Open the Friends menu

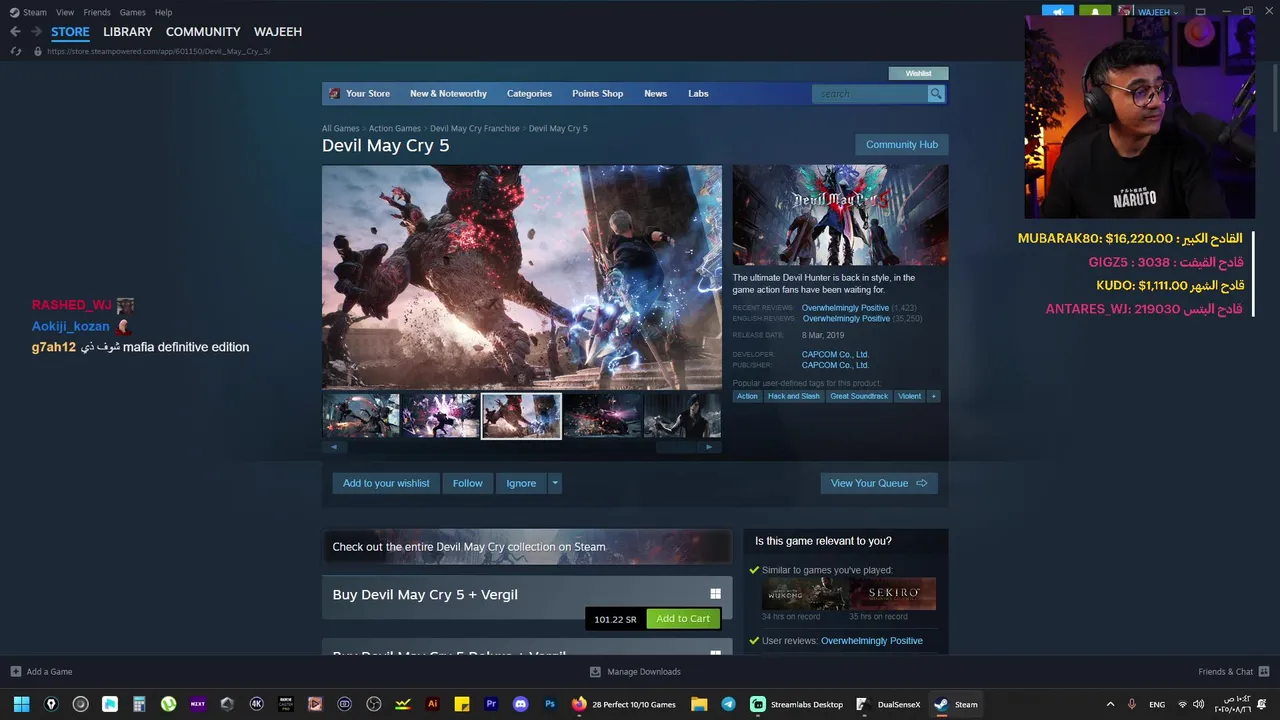pyautogui.click(x=97, y=12)
